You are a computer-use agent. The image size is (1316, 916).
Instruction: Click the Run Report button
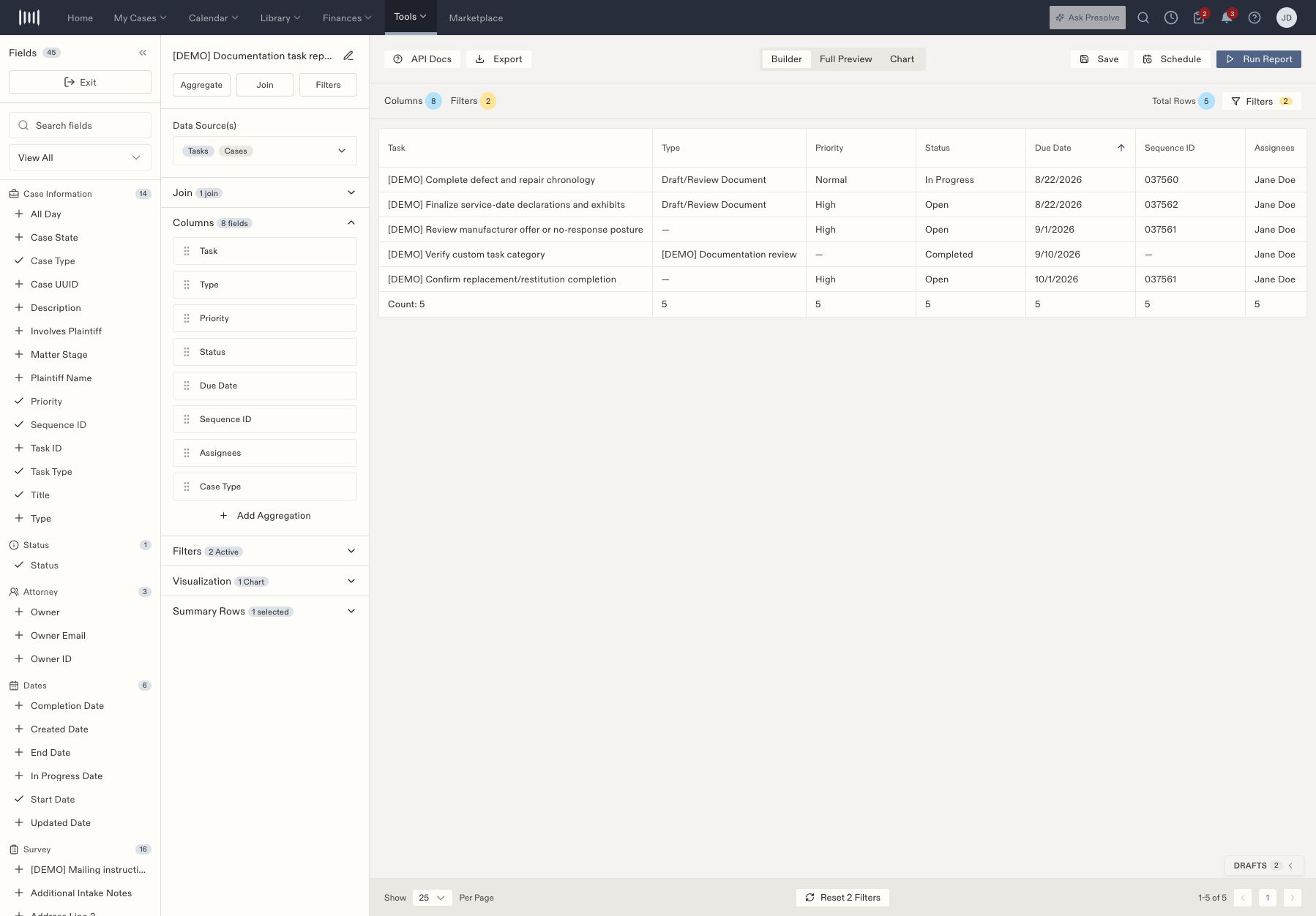[x=1259, y=59]
